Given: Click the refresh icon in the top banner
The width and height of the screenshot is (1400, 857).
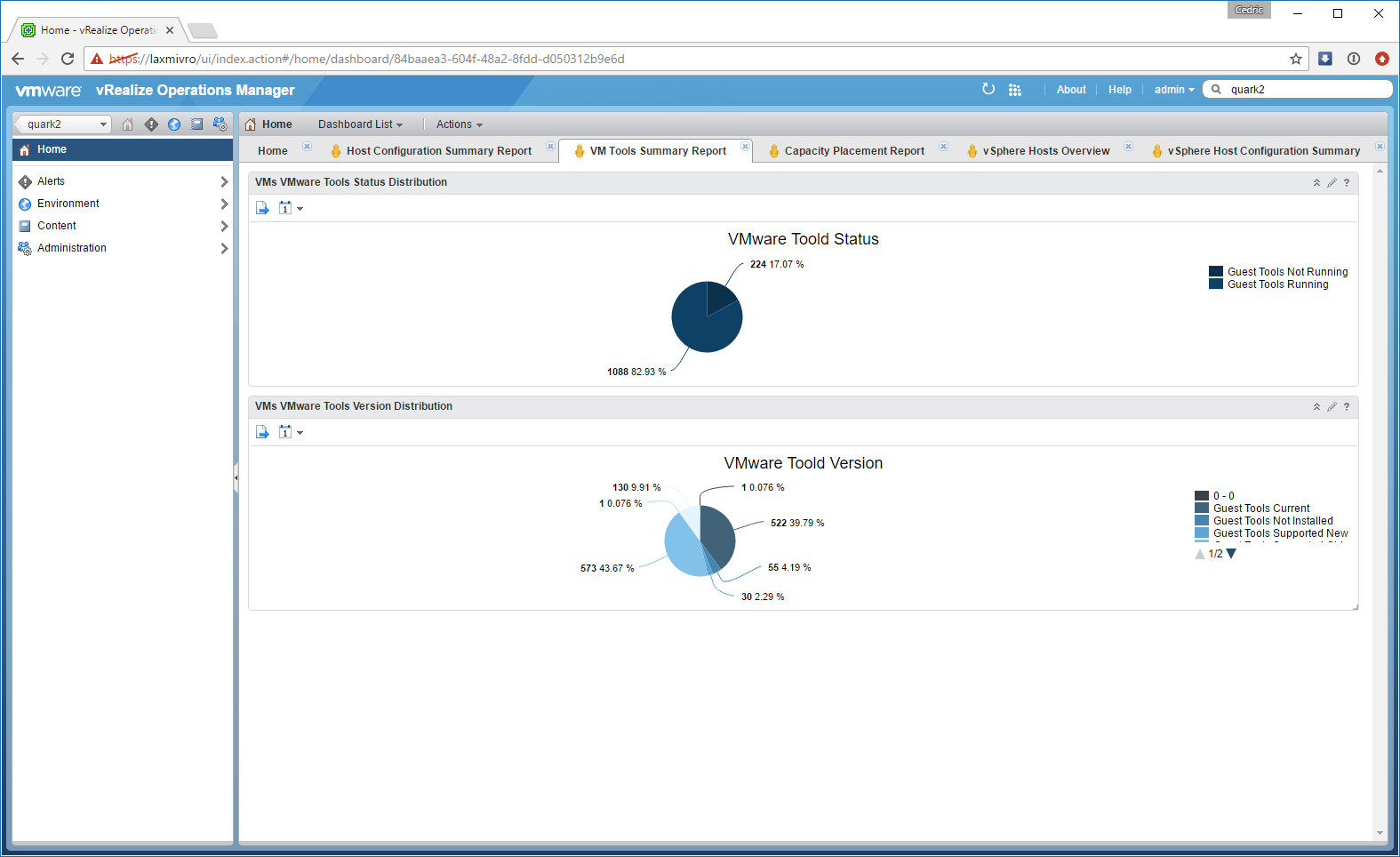Looking at the screenshot, I should pos(988,89).
